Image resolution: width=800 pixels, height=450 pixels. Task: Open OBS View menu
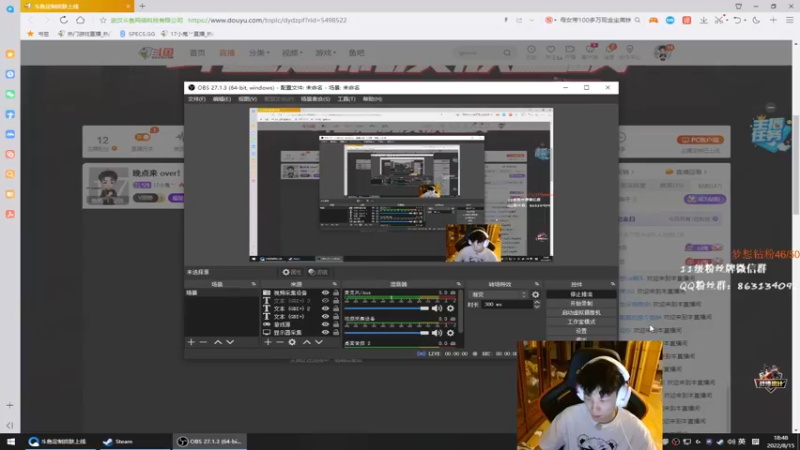coord(247,99)
